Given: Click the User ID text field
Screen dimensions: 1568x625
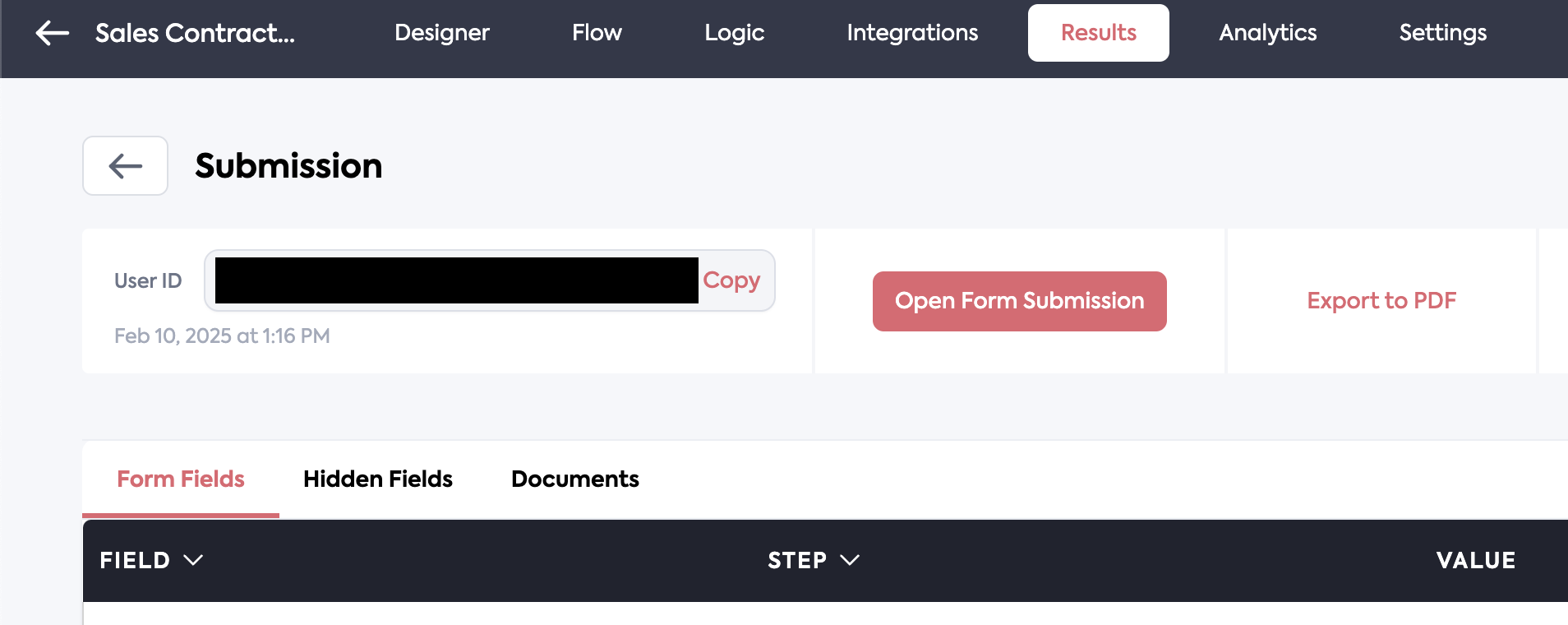Looking at the screenshot, I should coord(456,280).
